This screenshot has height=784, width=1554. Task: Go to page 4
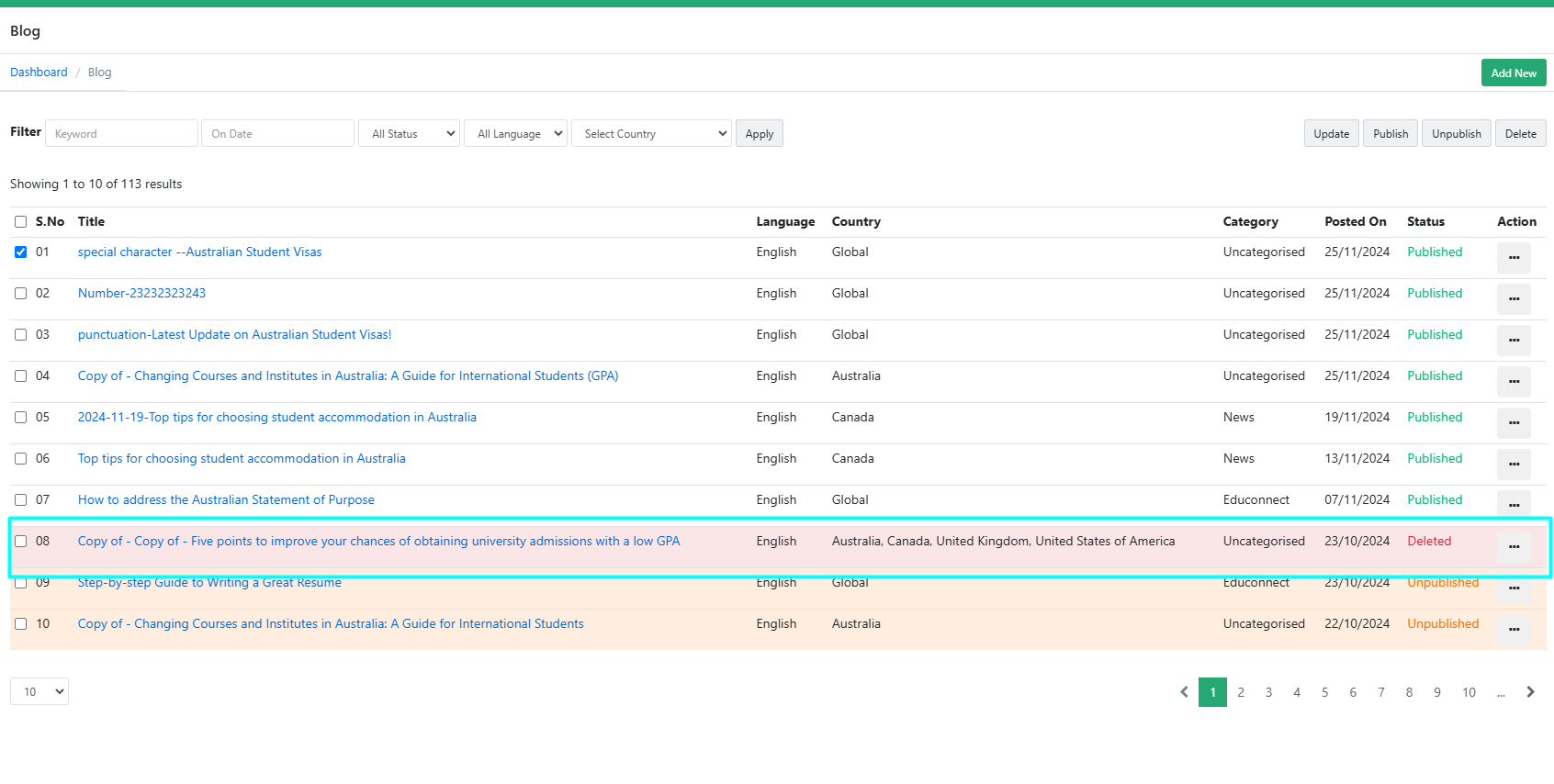point(1297,692)
